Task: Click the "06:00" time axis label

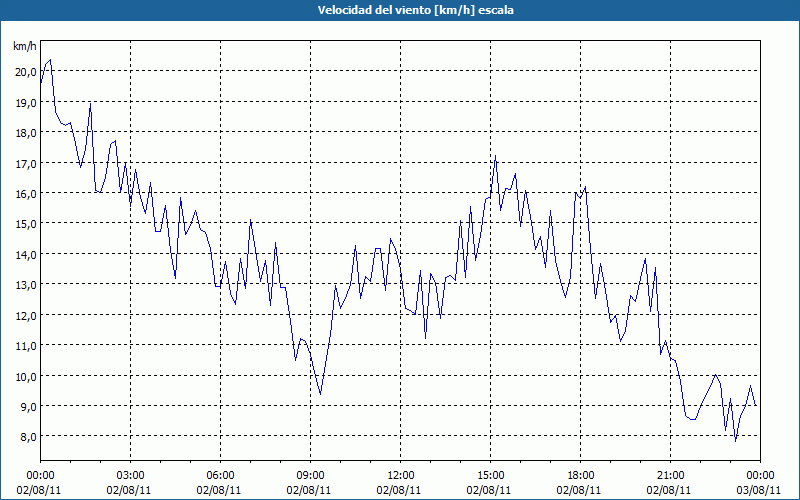Action: click(x=220, y=476)
